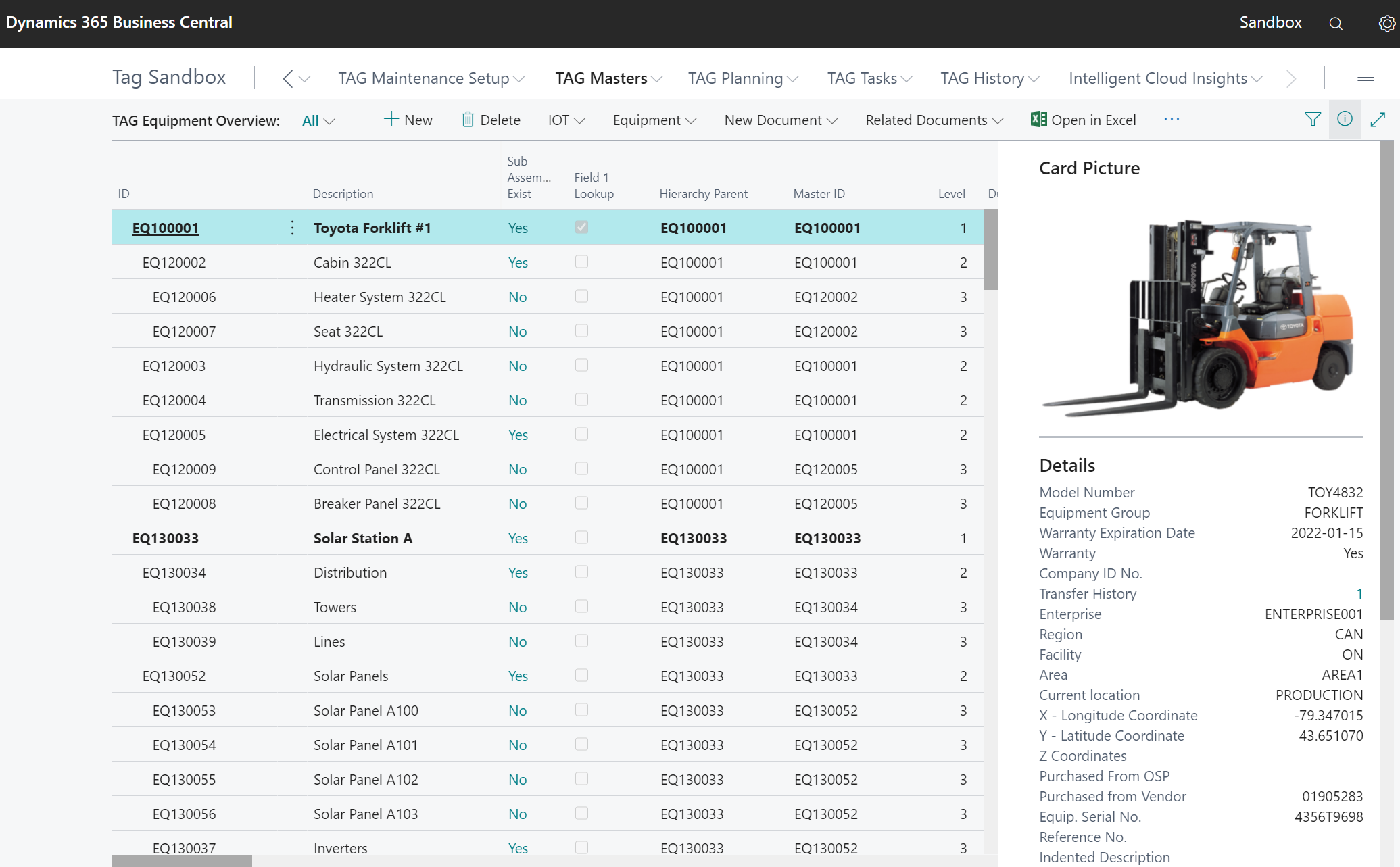The height and width of the screenshot is (867, 1400).
Task: Click the expand page arrows icon
Action: pos(1378,120)
